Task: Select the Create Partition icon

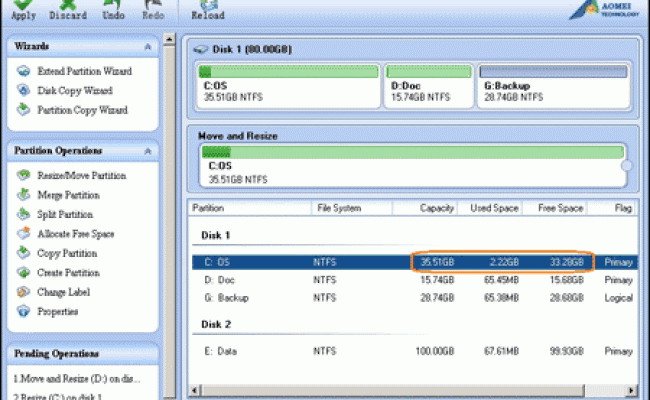Action: point(24,273)
